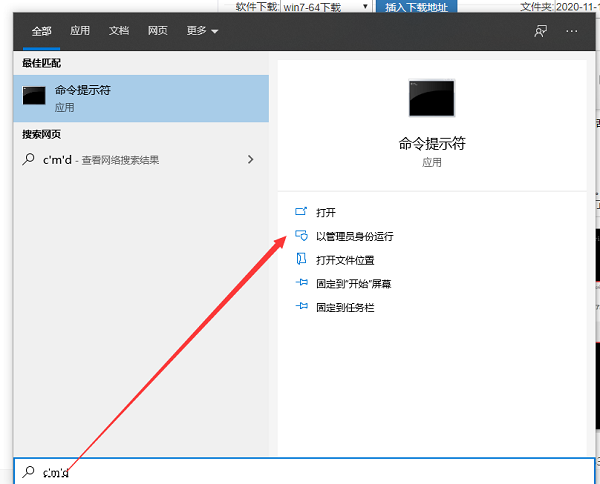Expand the c'm'd web search result chevron
The height and width of the screenshot is (484, 600).
point(250,159)
